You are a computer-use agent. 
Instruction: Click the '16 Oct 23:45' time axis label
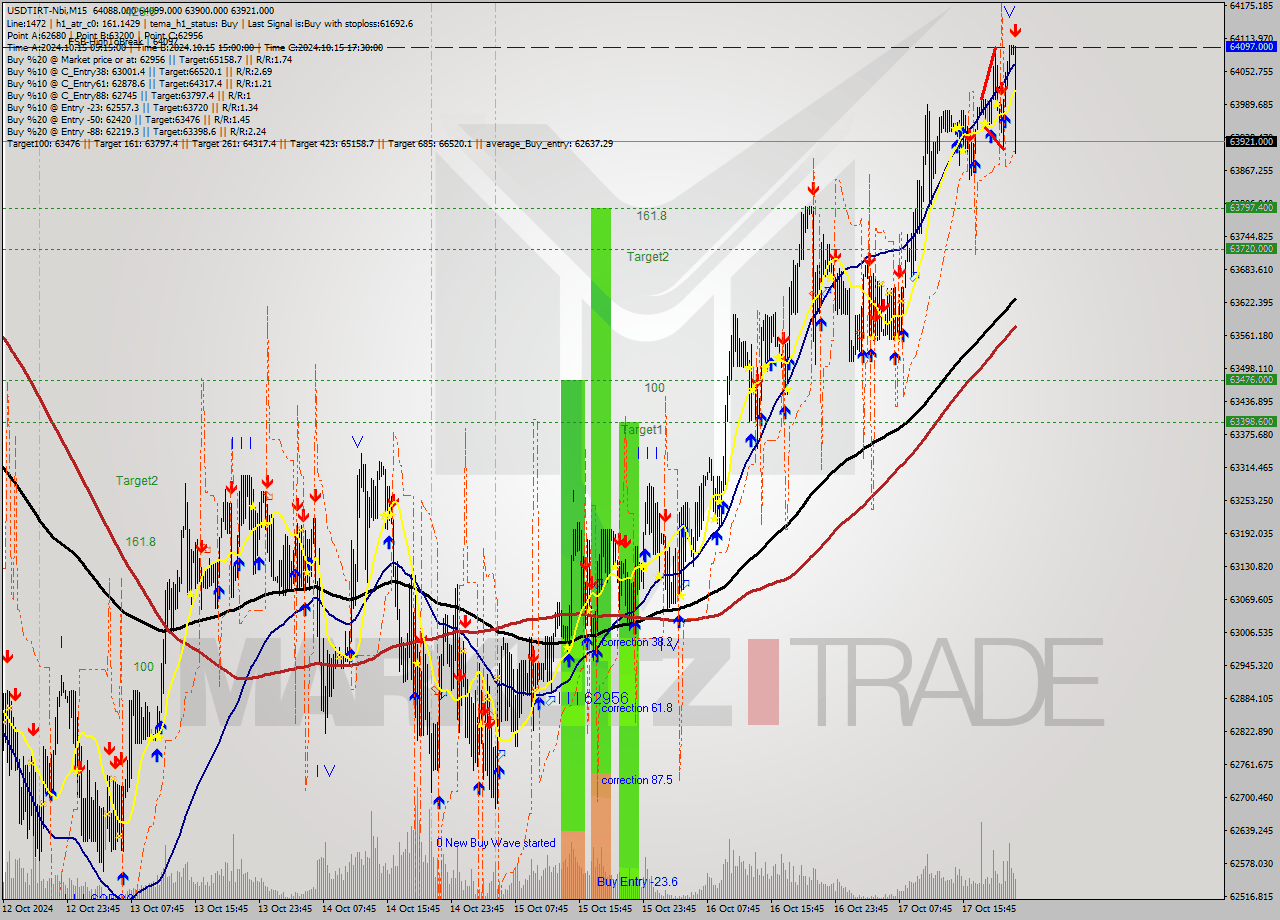(860, 909)
